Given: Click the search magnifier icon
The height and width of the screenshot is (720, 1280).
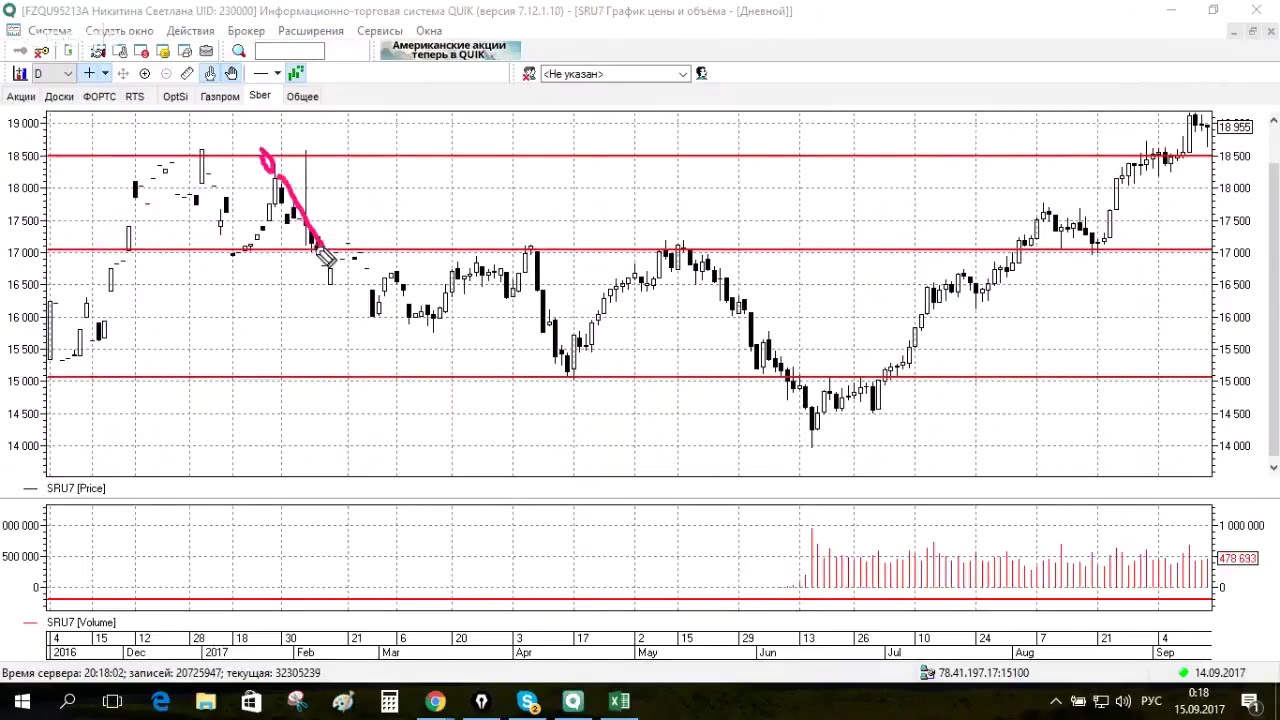Looking at the screenshot, I should coord(239,51).
